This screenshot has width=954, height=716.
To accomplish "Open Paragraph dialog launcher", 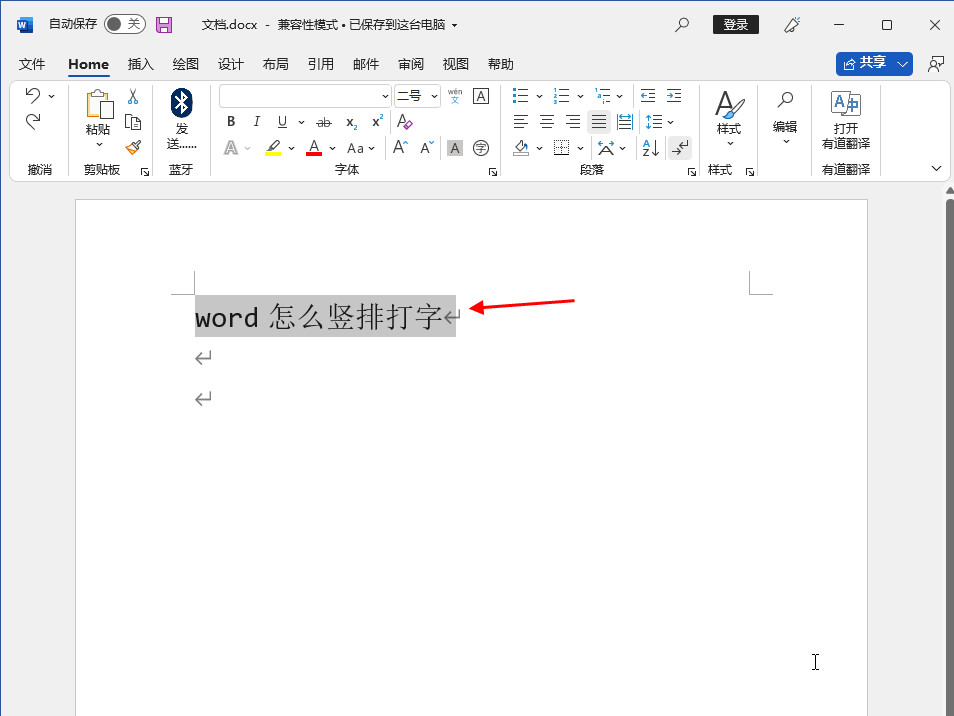I will (x=692, y=172).
